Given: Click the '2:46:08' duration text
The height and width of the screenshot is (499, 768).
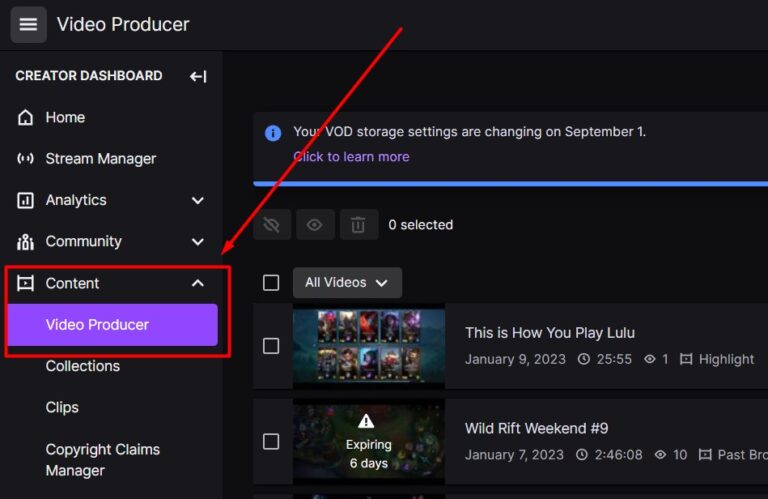Looking at the screenshot, I should click(x=618, y=454).
